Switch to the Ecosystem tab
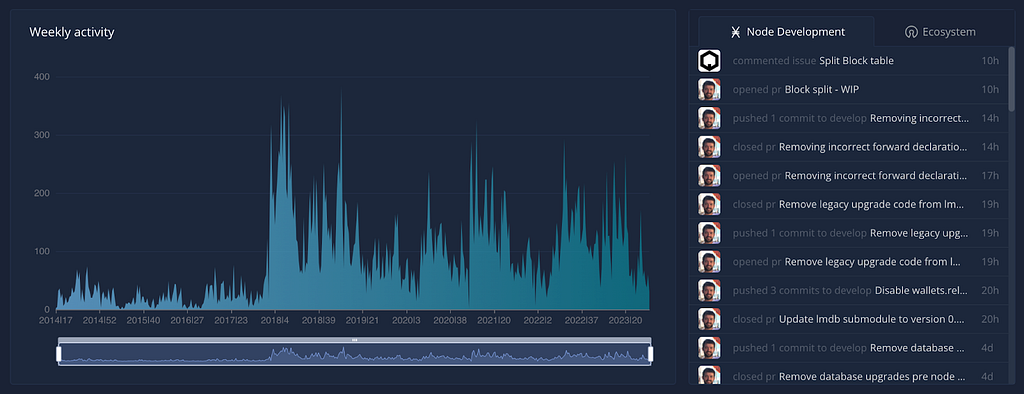Viewport: 1024px width, 394px height. [940, 32]
